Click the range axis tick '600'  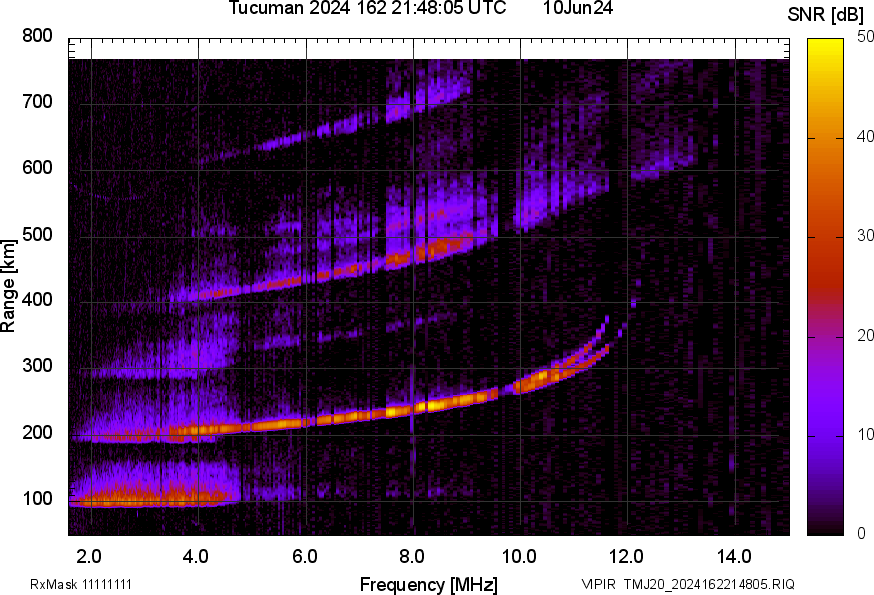coord(37,168)
